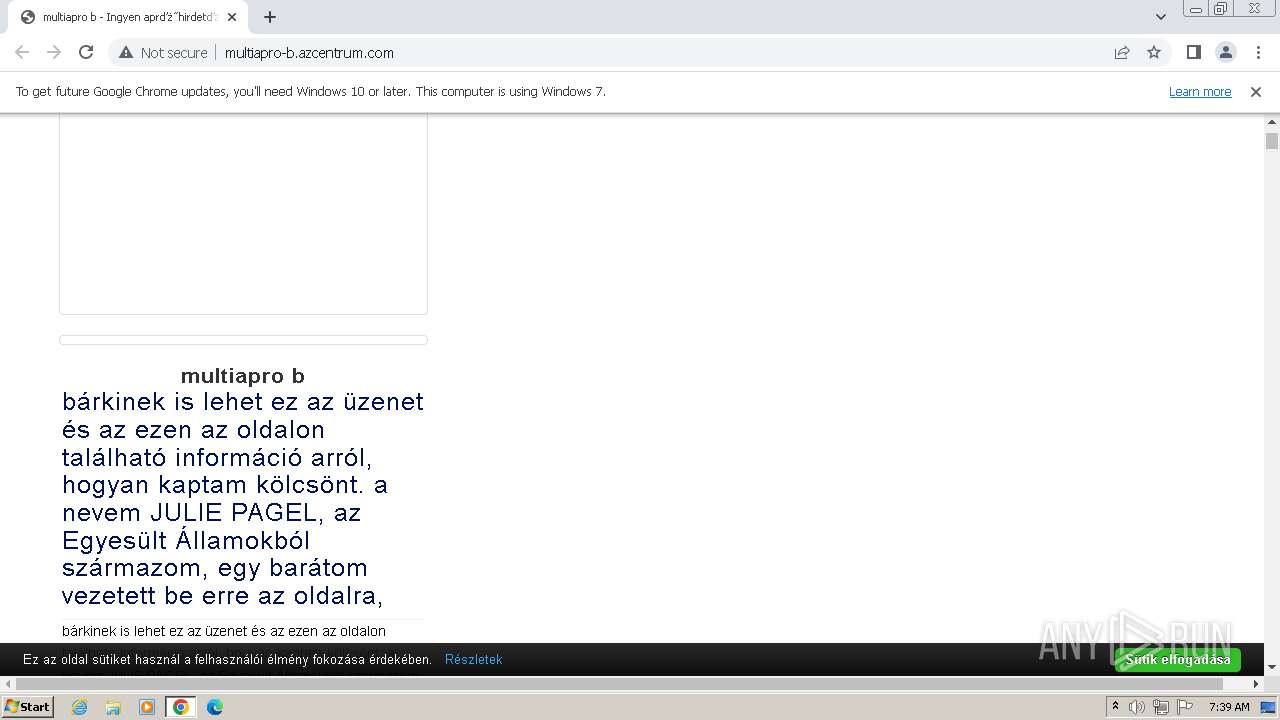Bookmark this tab with the star icon
Screen dimensions: 1280x720
[x=1154, y=53]
